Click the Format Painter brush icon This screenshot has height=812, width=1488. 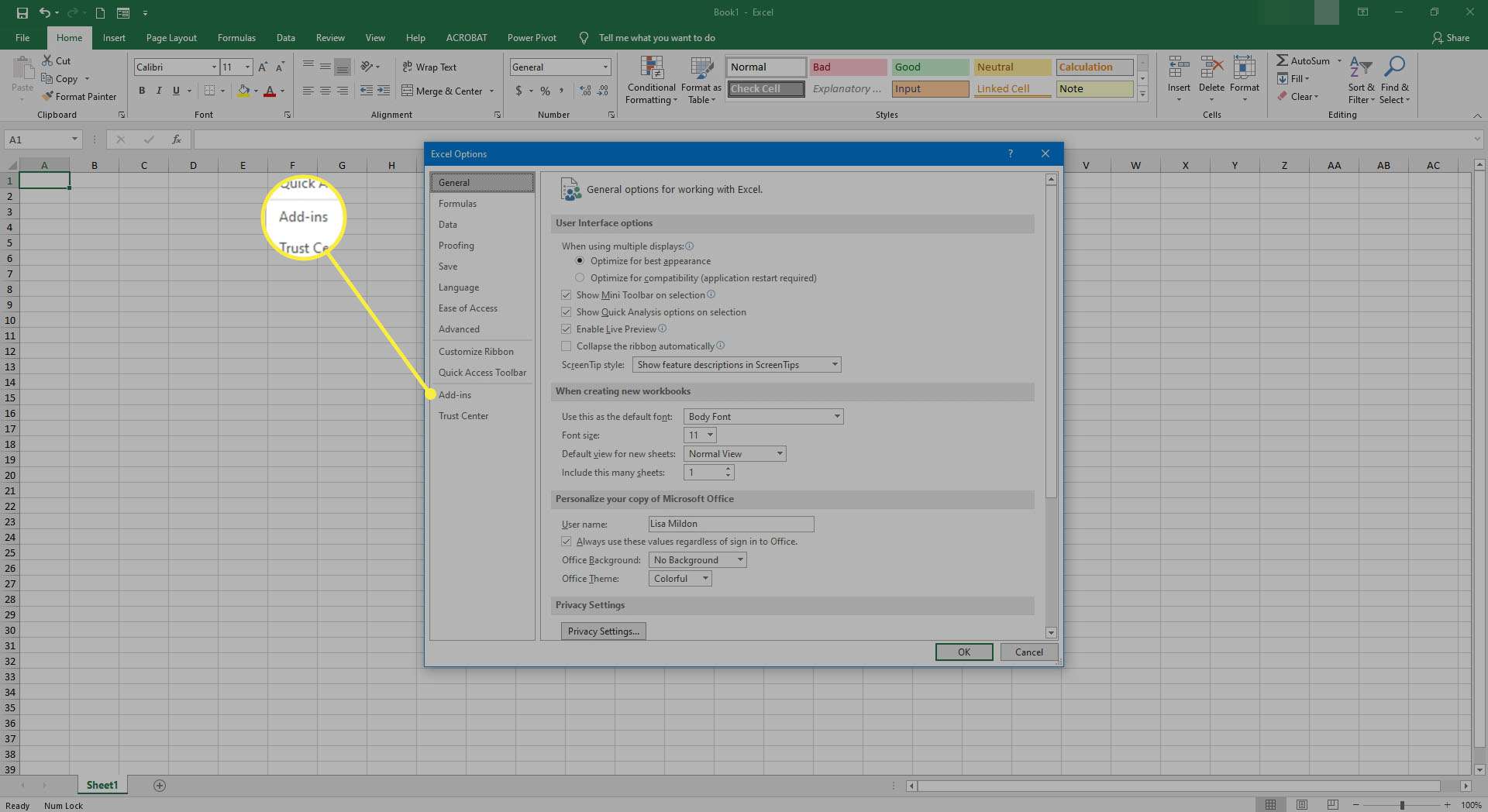(x=47, y=96)
